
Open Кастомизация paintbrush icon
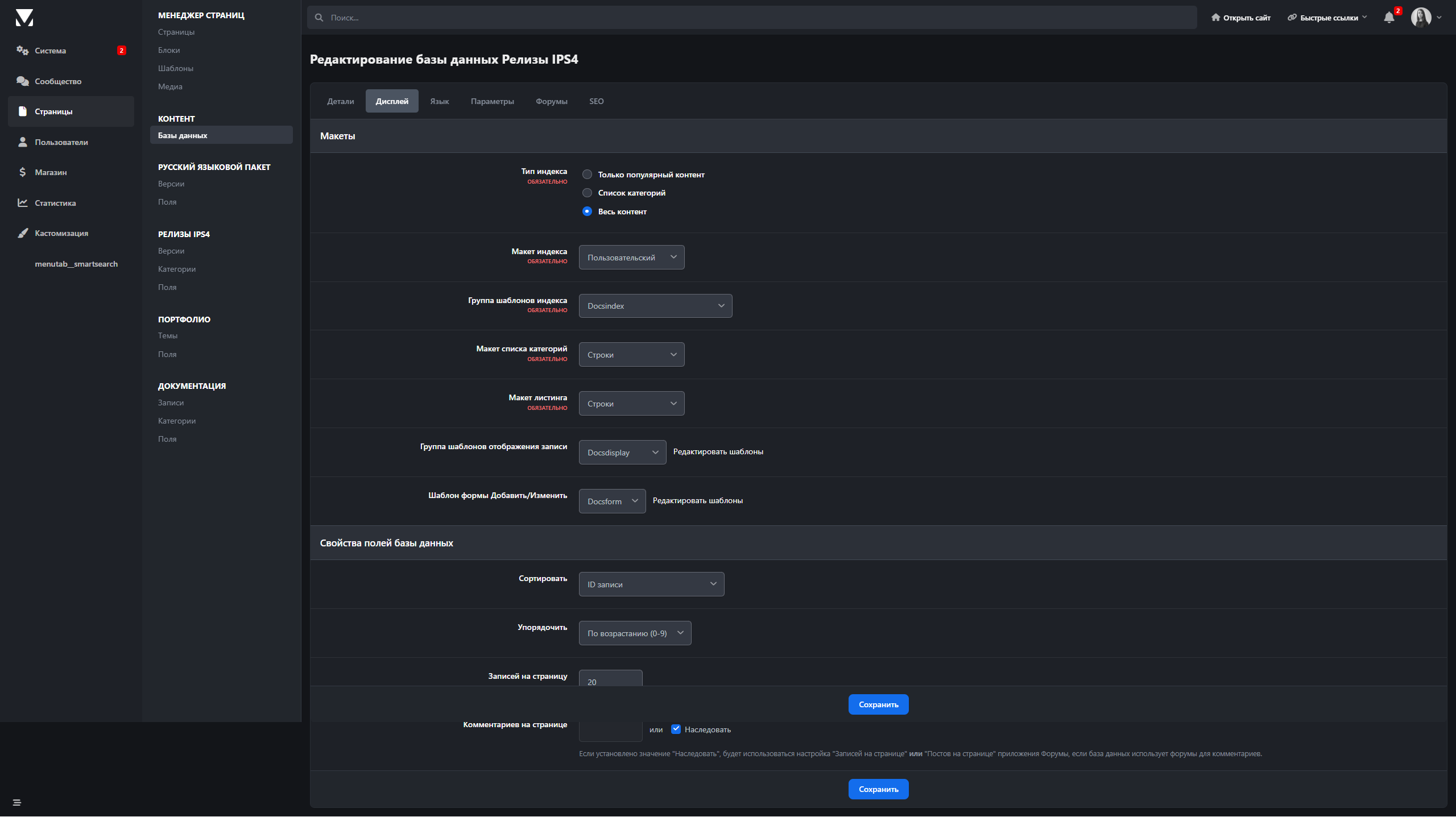(x=23, y=233)
